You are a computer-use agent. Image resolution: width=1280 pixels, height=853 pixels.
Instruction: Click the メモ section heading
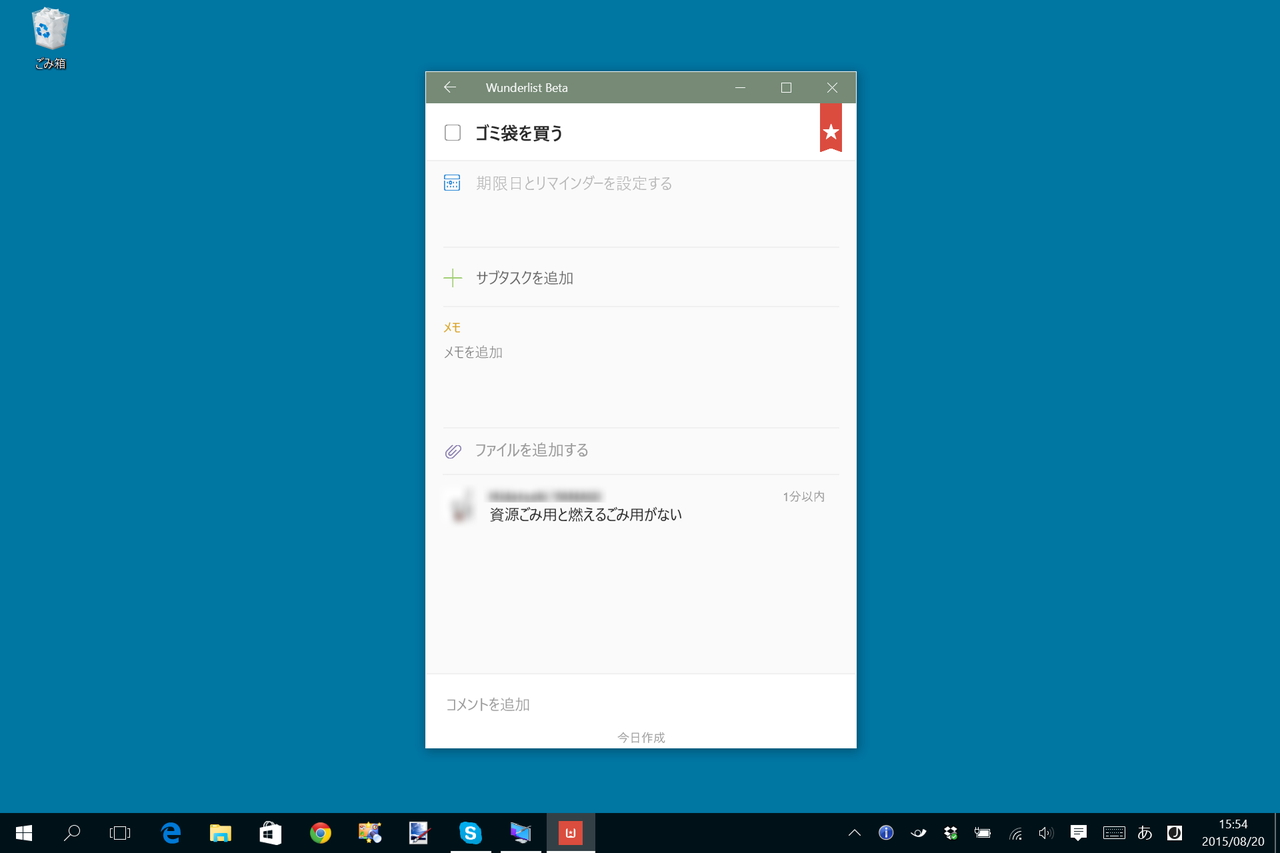(452, 328)
